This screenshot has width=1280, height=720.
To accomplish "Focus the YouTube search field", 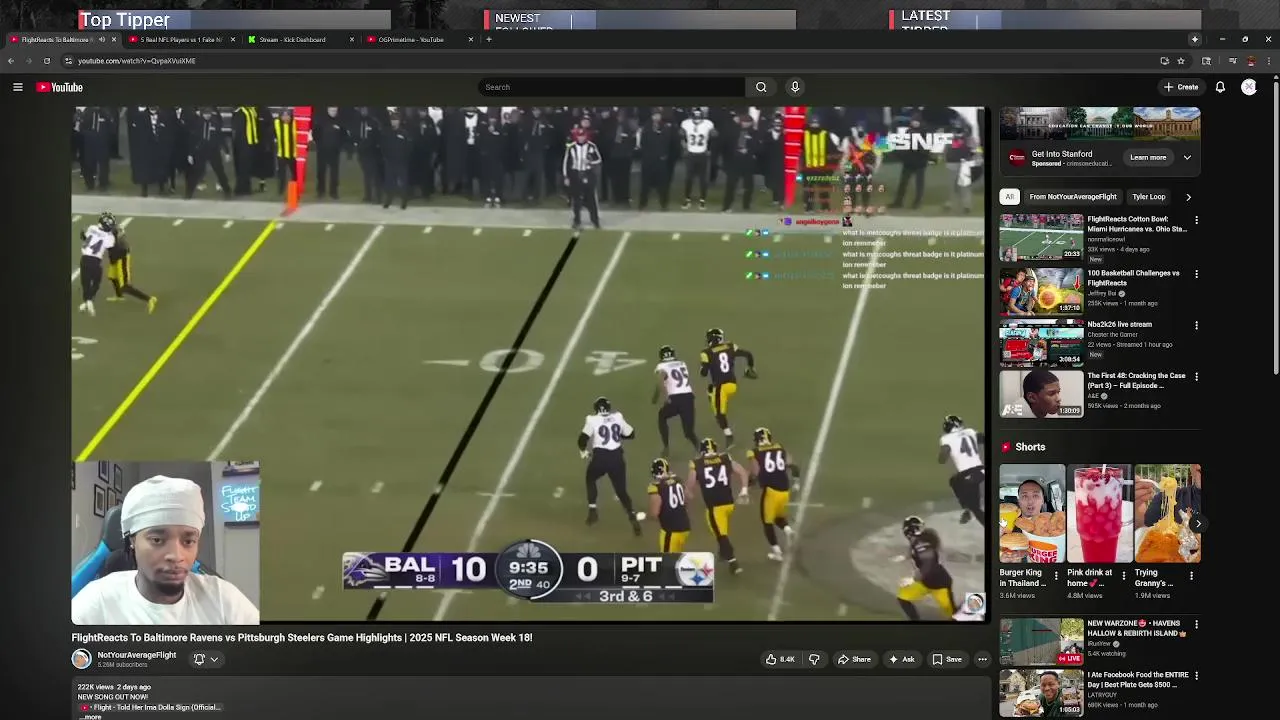I will pyautogui.click(x=612, y=87).
